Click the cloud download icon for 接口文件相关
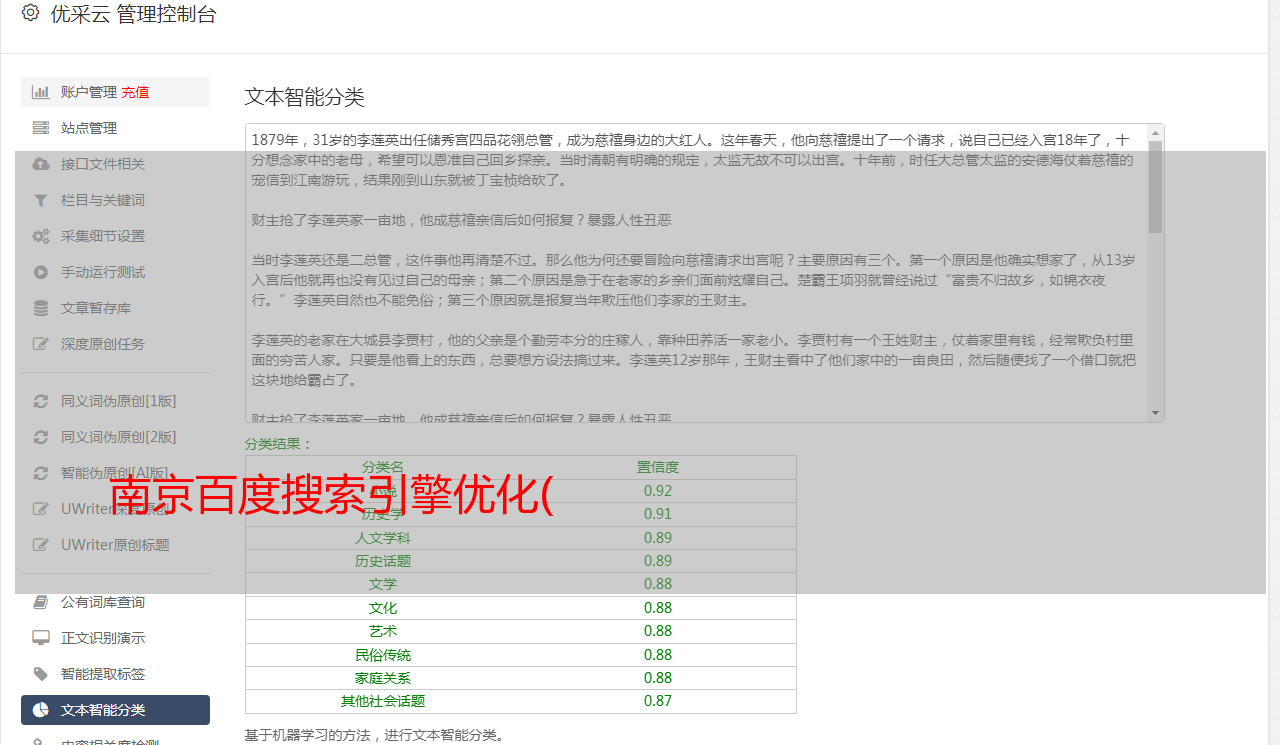The height and width of the screenshot is (745, 1280). click(x=41, y=164)
